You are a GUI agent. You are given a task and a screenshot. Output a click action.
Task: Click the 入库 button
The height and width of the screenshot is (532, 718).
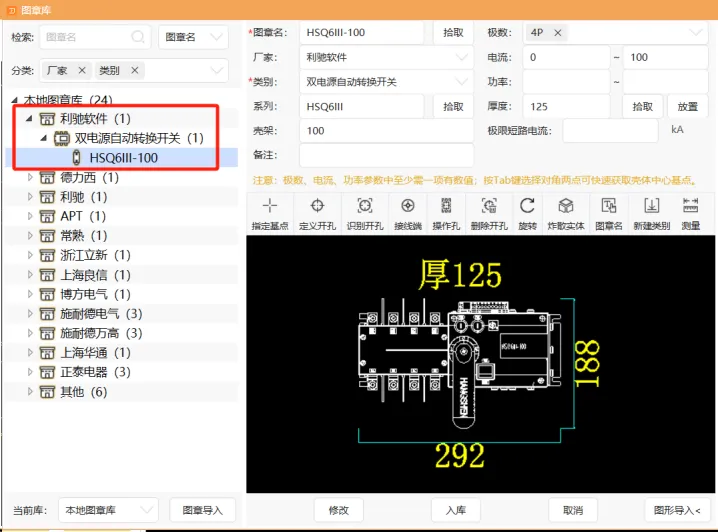pos(456,510)
